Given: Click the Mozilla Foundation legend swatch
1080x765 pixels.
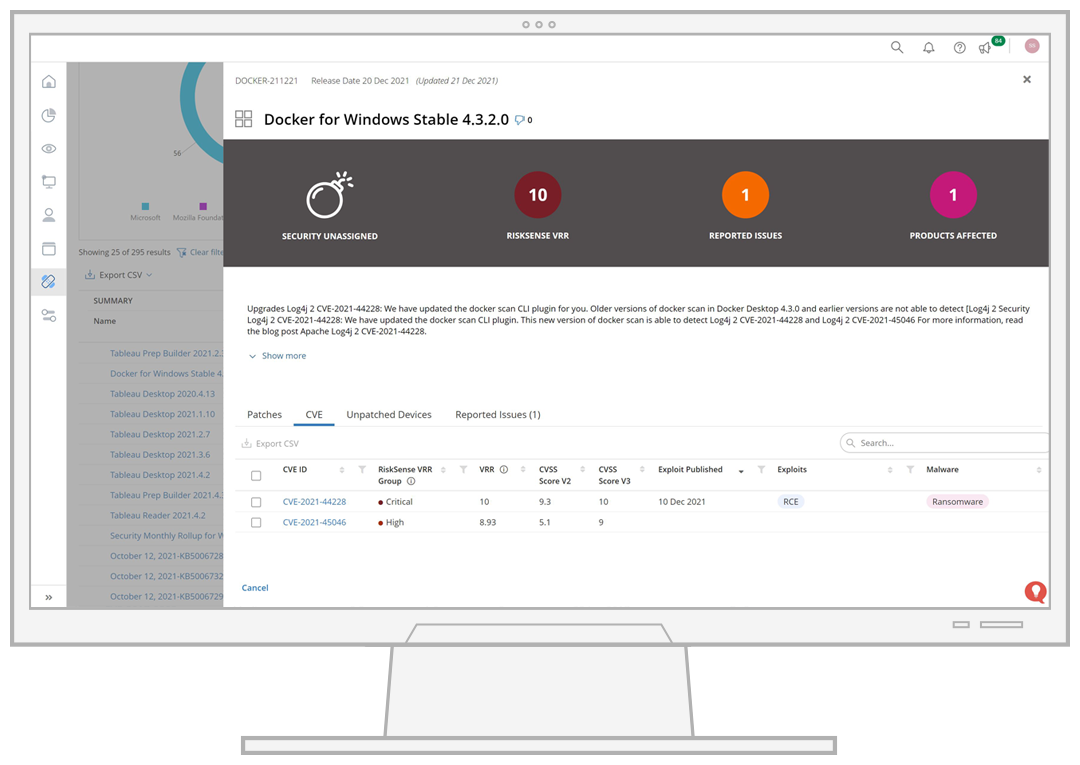Looking at the screenshot, I should [x=202, y=206].
